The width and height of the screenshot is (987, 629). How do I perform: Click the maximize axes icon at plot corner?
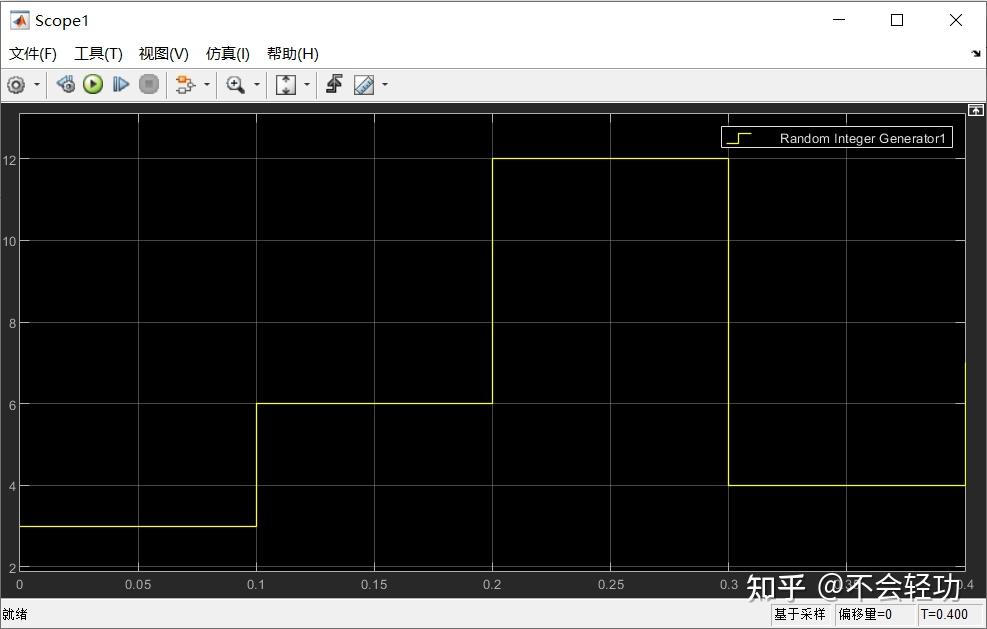(x=975, y=110)
